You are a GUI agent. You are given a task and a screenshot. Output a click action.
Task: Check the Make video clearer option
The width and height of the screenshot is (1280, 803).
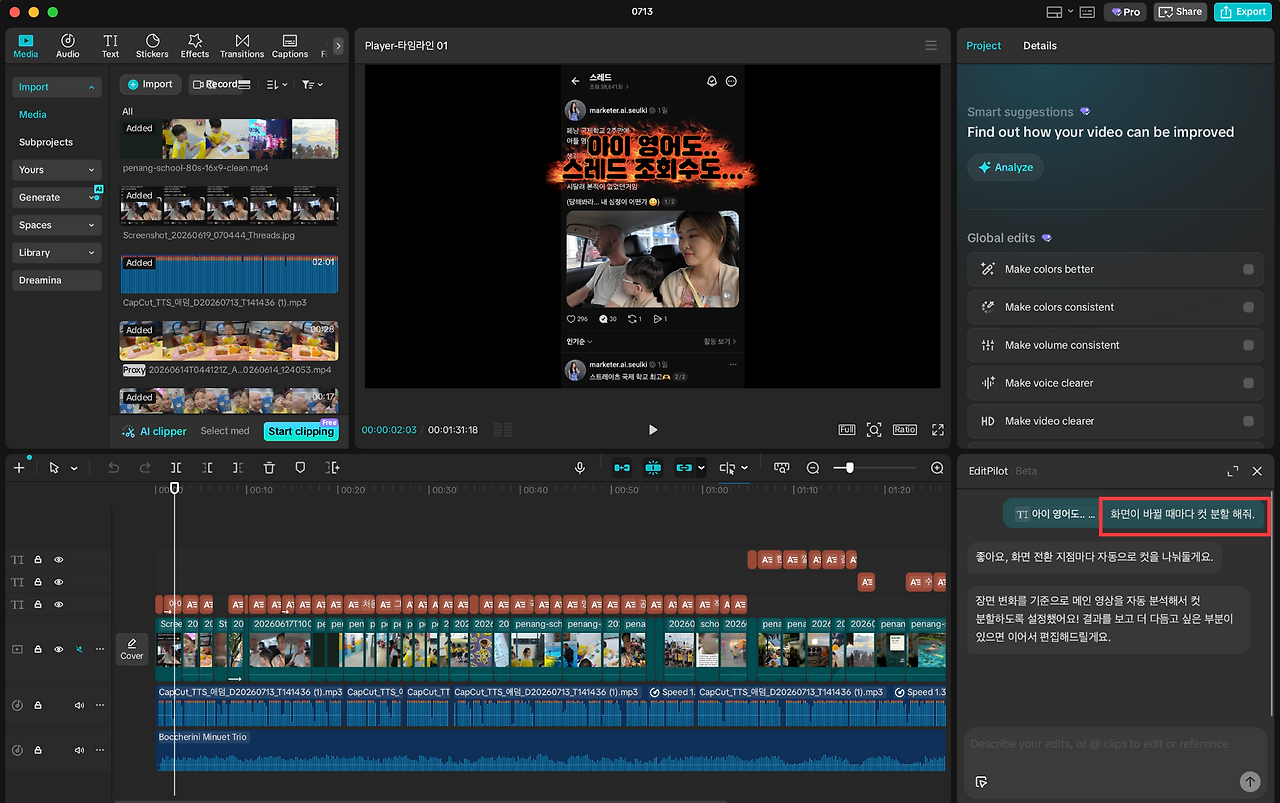pos(1248,421)
